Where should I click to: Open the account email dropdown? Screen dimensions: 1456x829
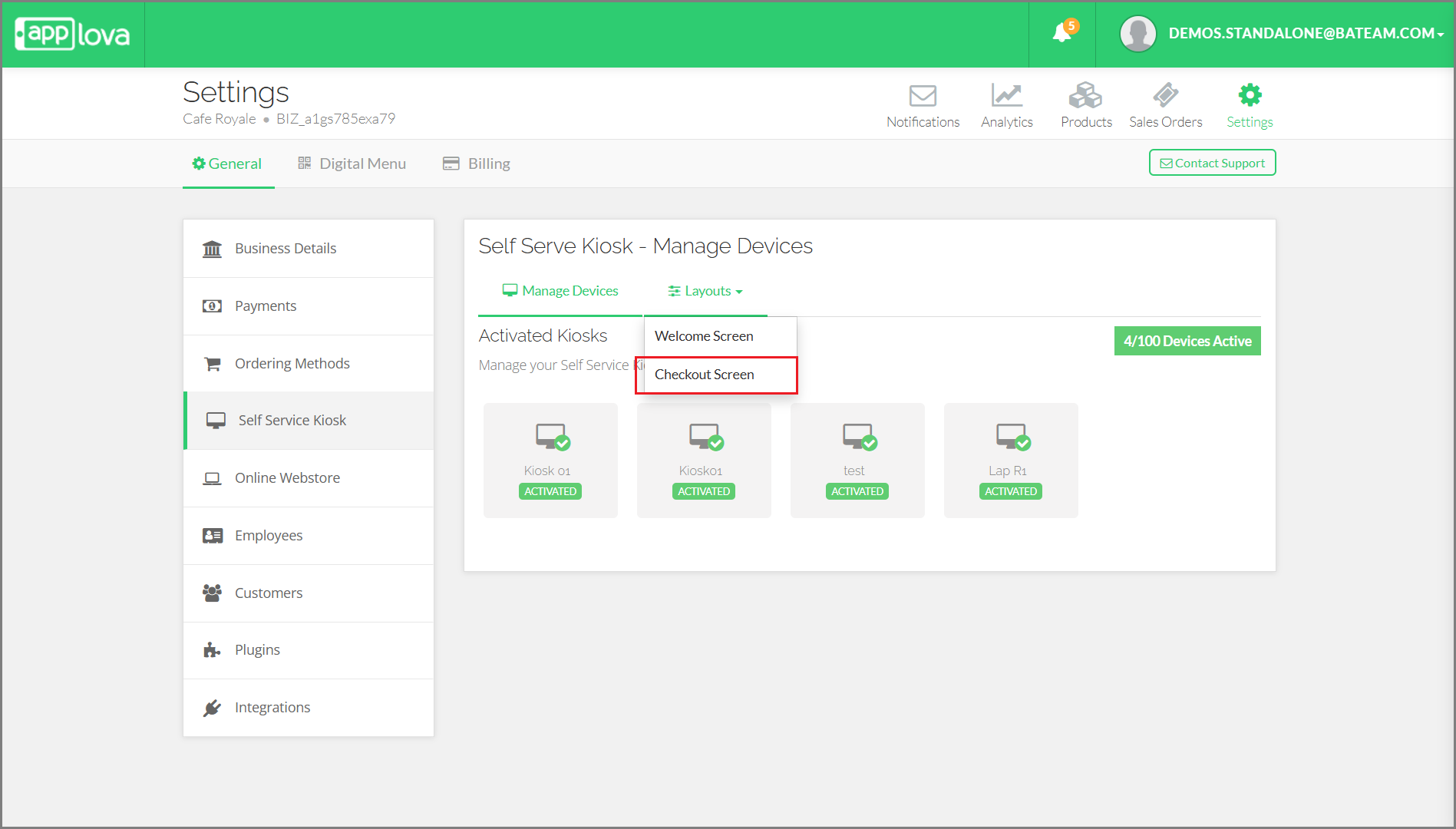pyautogui.click(x=1306, y=34)
